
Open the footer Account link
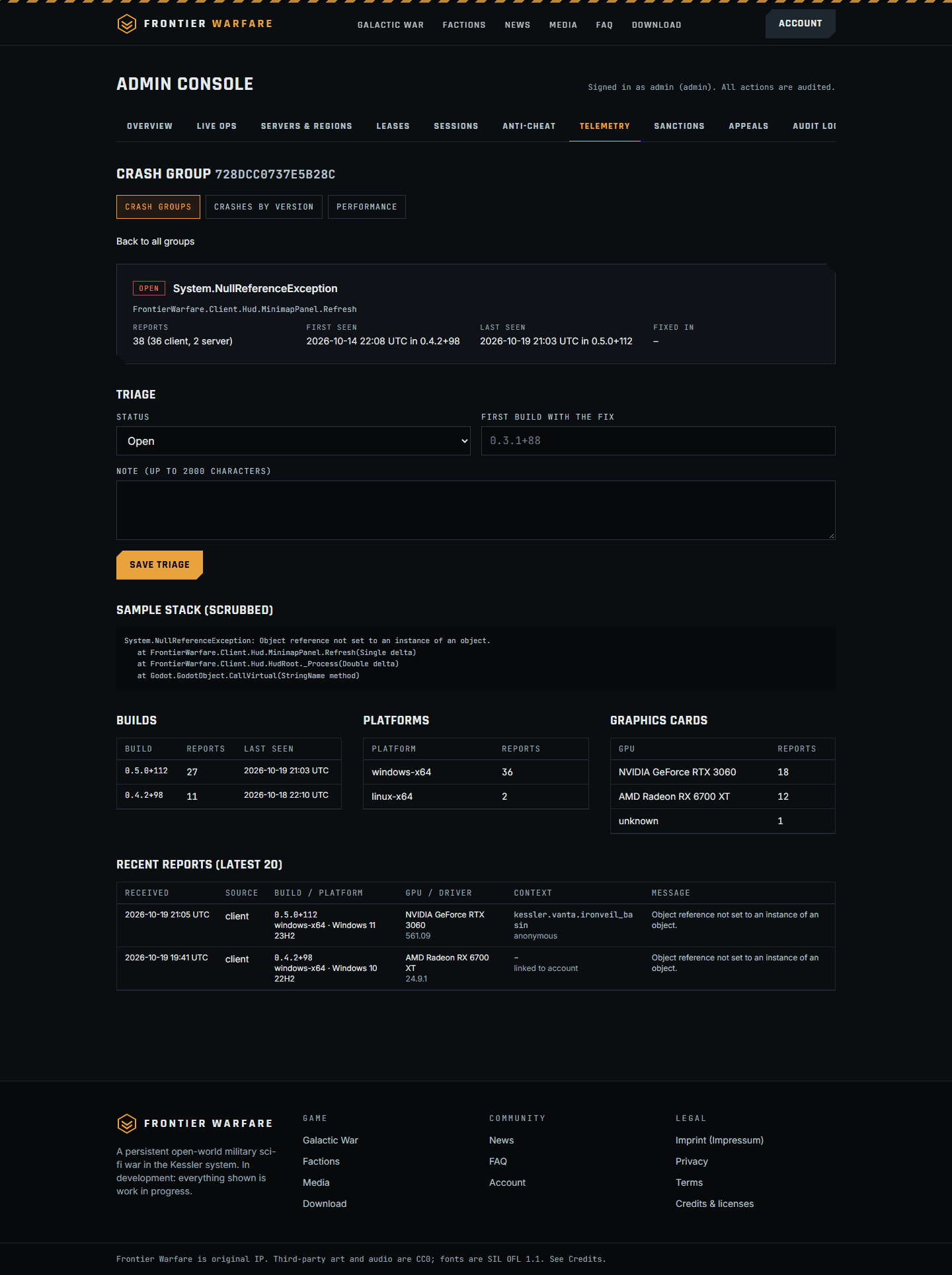coord(507,1182)
